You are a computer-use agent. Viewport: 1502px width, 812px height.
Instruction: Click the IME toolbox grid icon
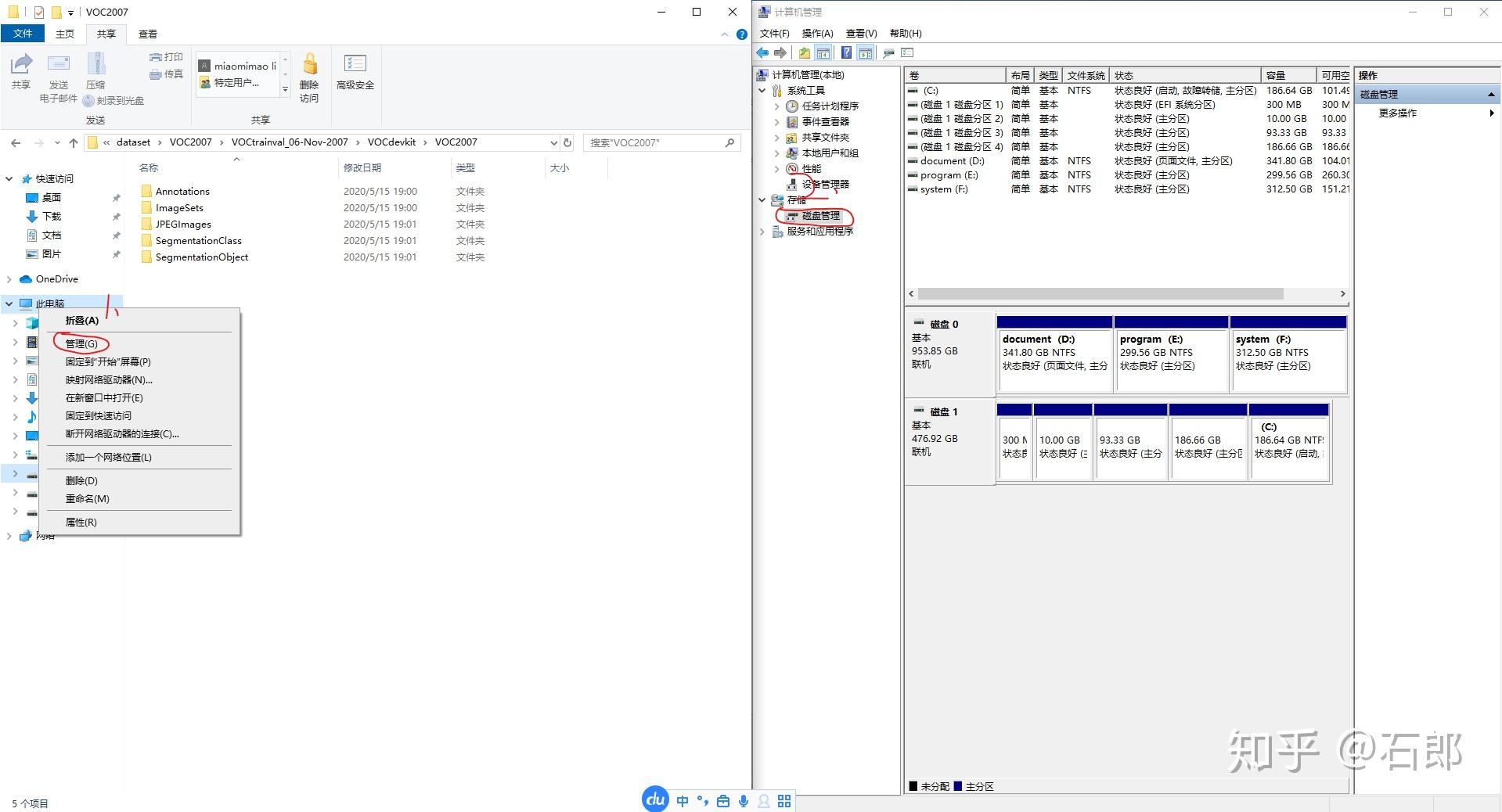click(784, 801)
